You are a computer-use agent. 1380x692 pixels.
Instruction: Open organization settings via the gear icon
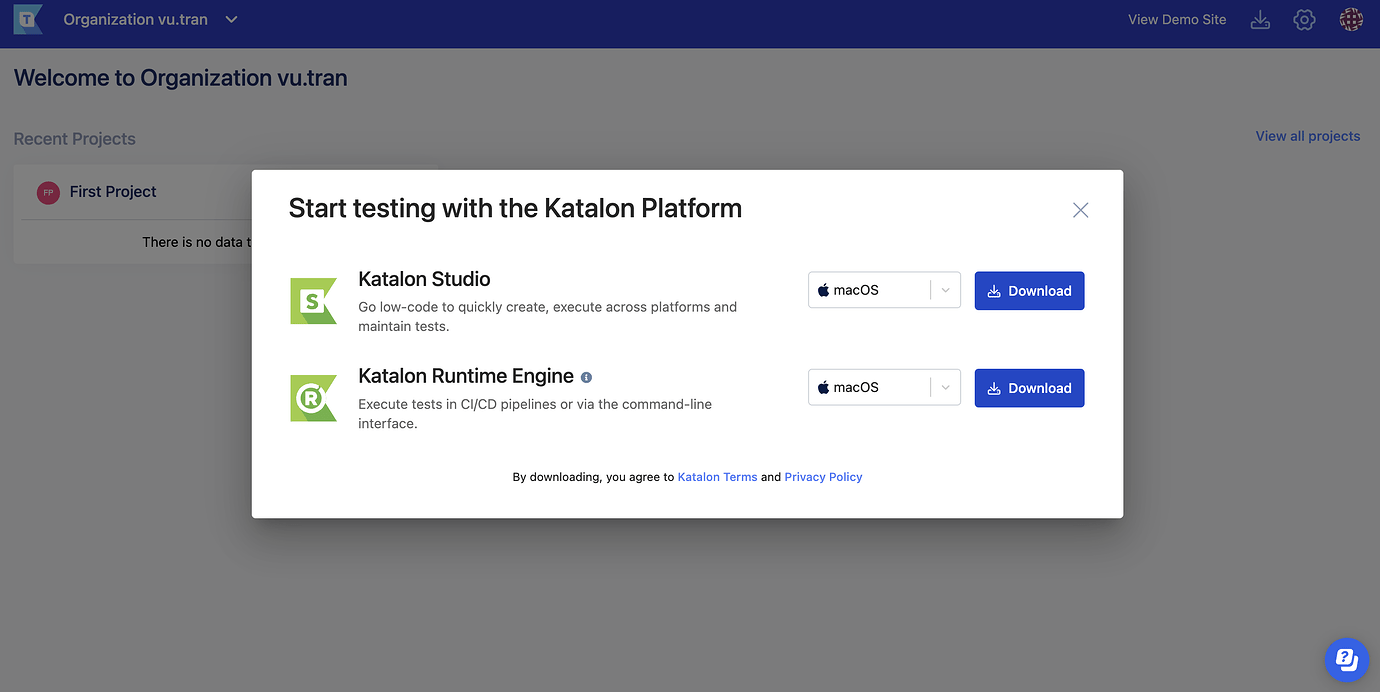click(x=1304, y=19)
